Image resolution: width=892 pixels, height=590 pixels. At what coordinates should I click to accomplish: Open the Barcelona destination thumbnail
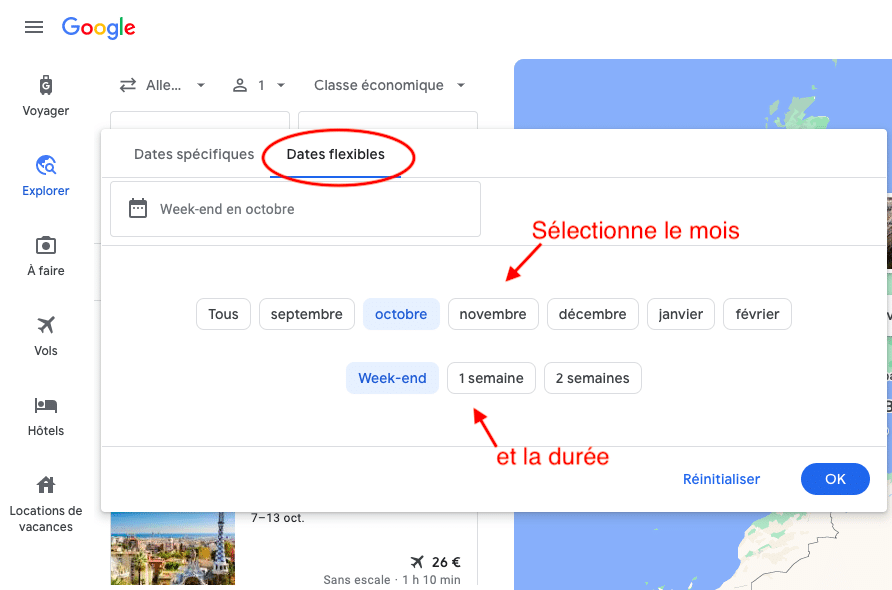pyautogui.click(x=172, y=549)
